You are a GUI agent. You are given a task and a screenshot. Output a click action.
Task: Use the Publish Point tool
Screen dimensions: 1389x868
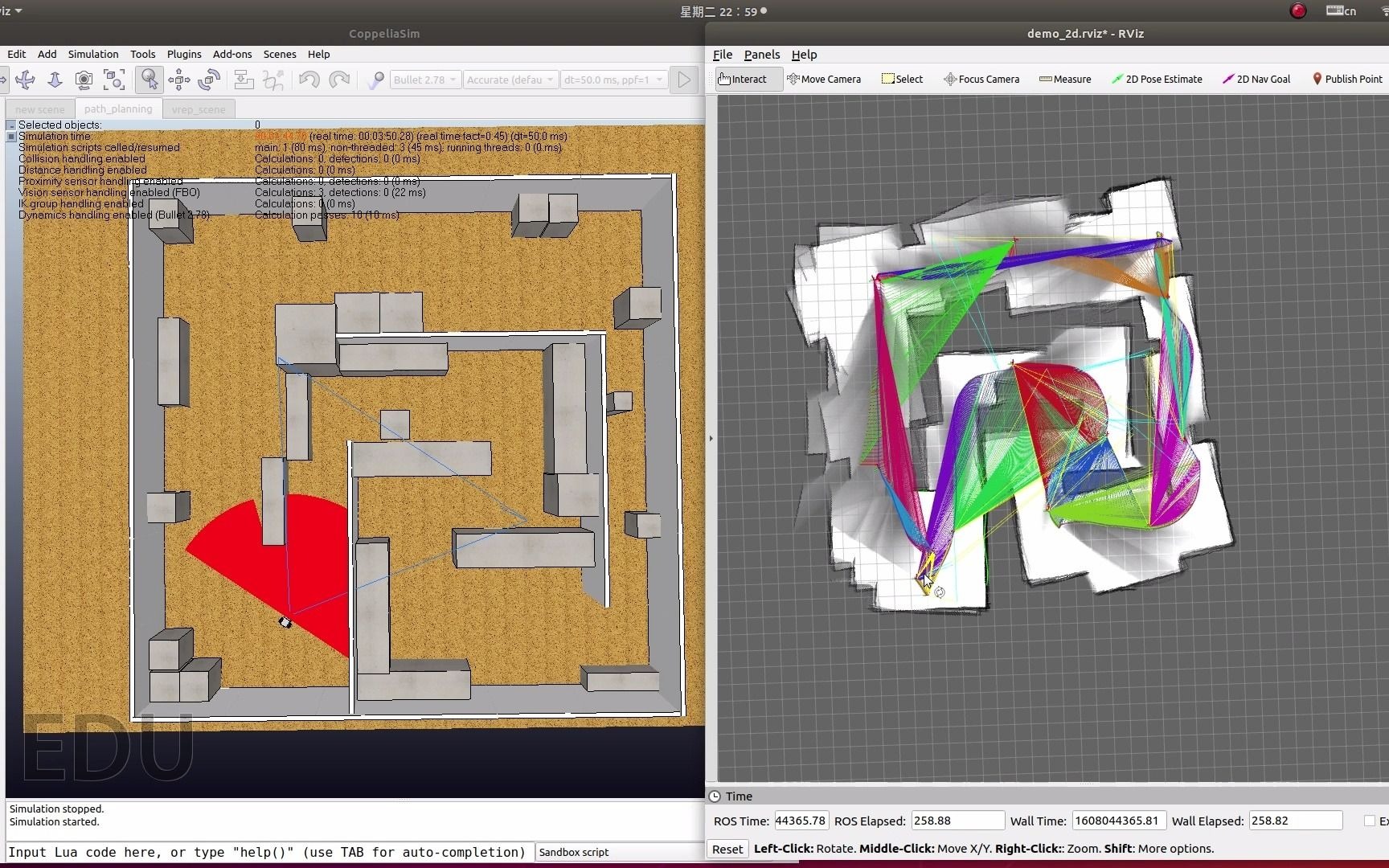coord(1346,79)
